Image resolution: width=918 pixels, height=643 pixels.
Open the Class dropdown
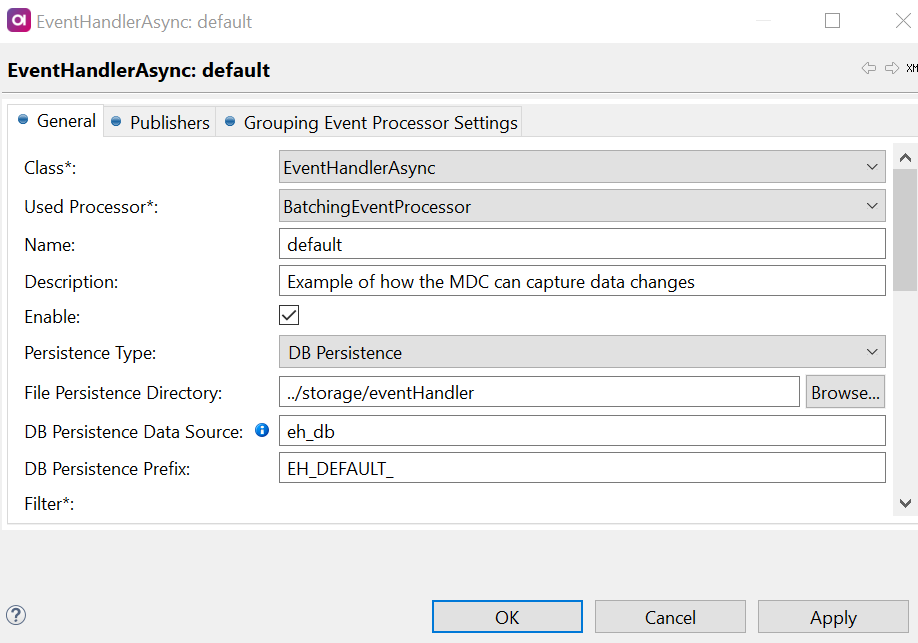click(582, 168)
